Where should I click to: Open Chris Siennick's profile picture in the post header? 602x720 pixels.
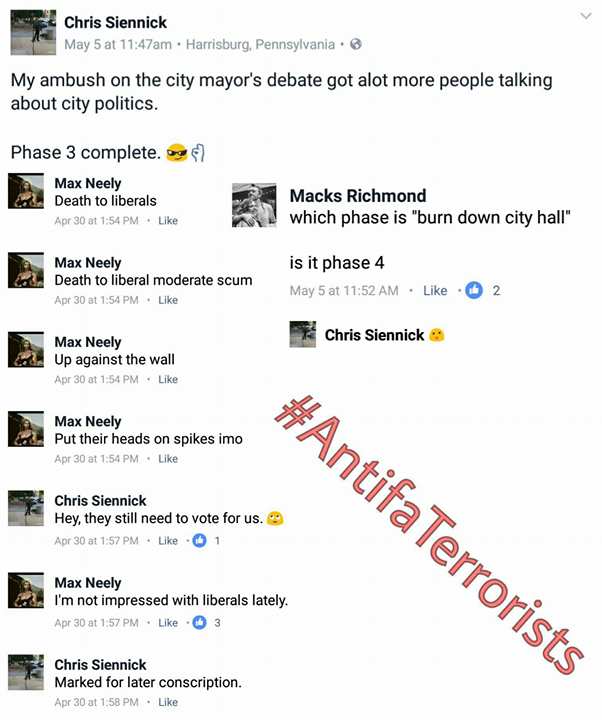[33, 33]
